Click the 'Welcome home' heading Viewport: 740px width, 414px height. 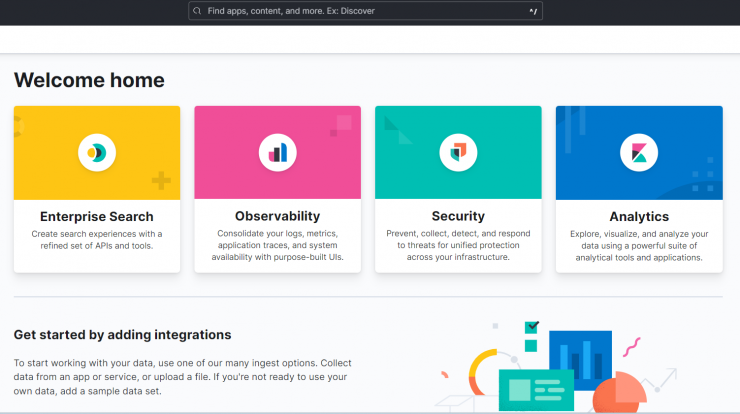89,80
